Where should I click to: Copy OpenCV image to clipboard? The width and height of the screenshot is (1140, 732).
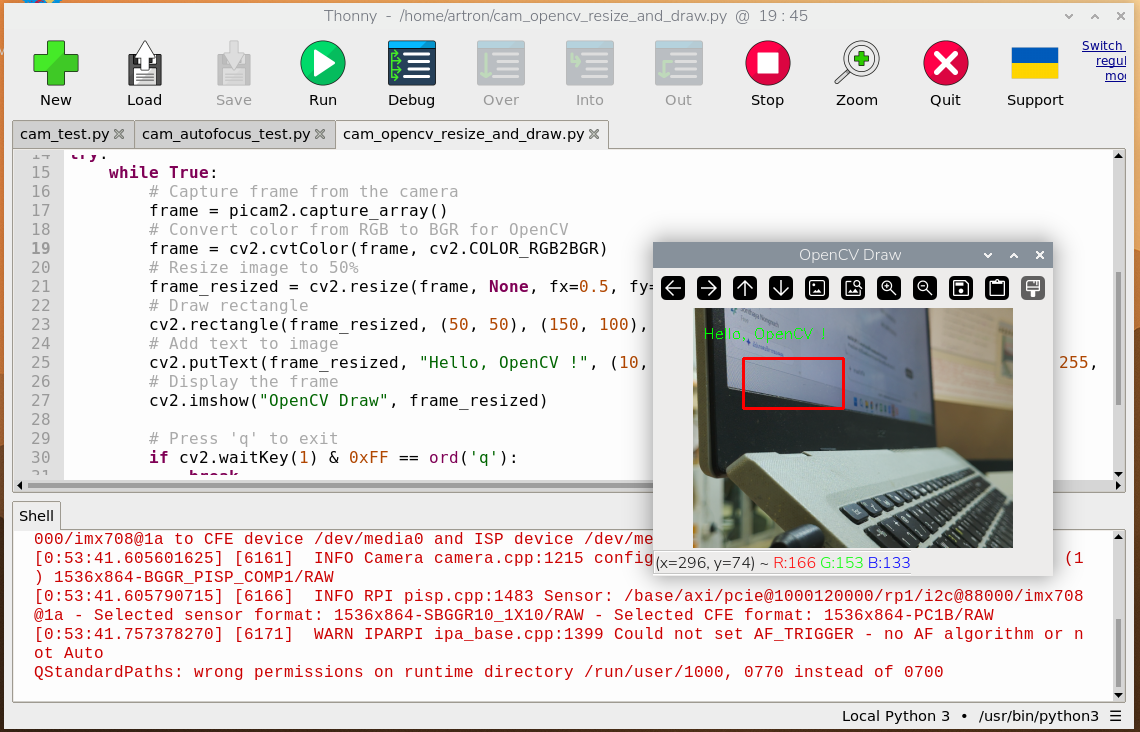pyautogui.click(x=996, y=288)
